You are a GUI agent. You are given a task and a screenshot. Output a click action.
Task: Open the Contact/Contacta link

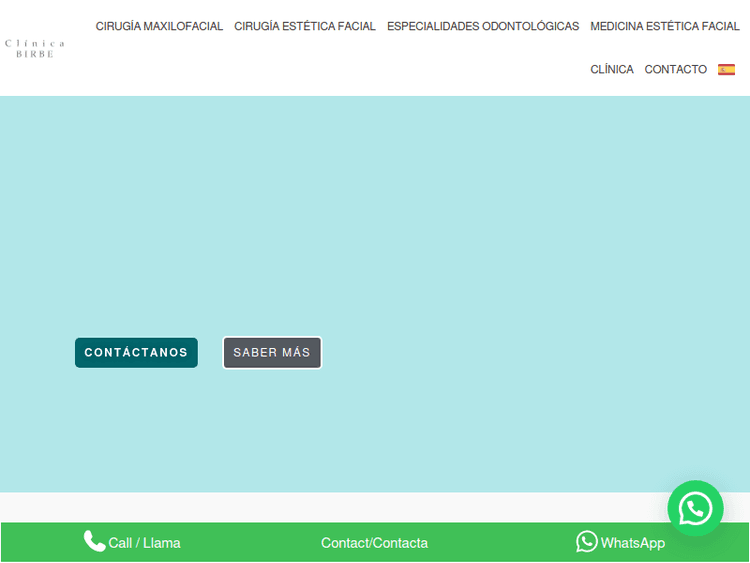[x=374, y=543]
